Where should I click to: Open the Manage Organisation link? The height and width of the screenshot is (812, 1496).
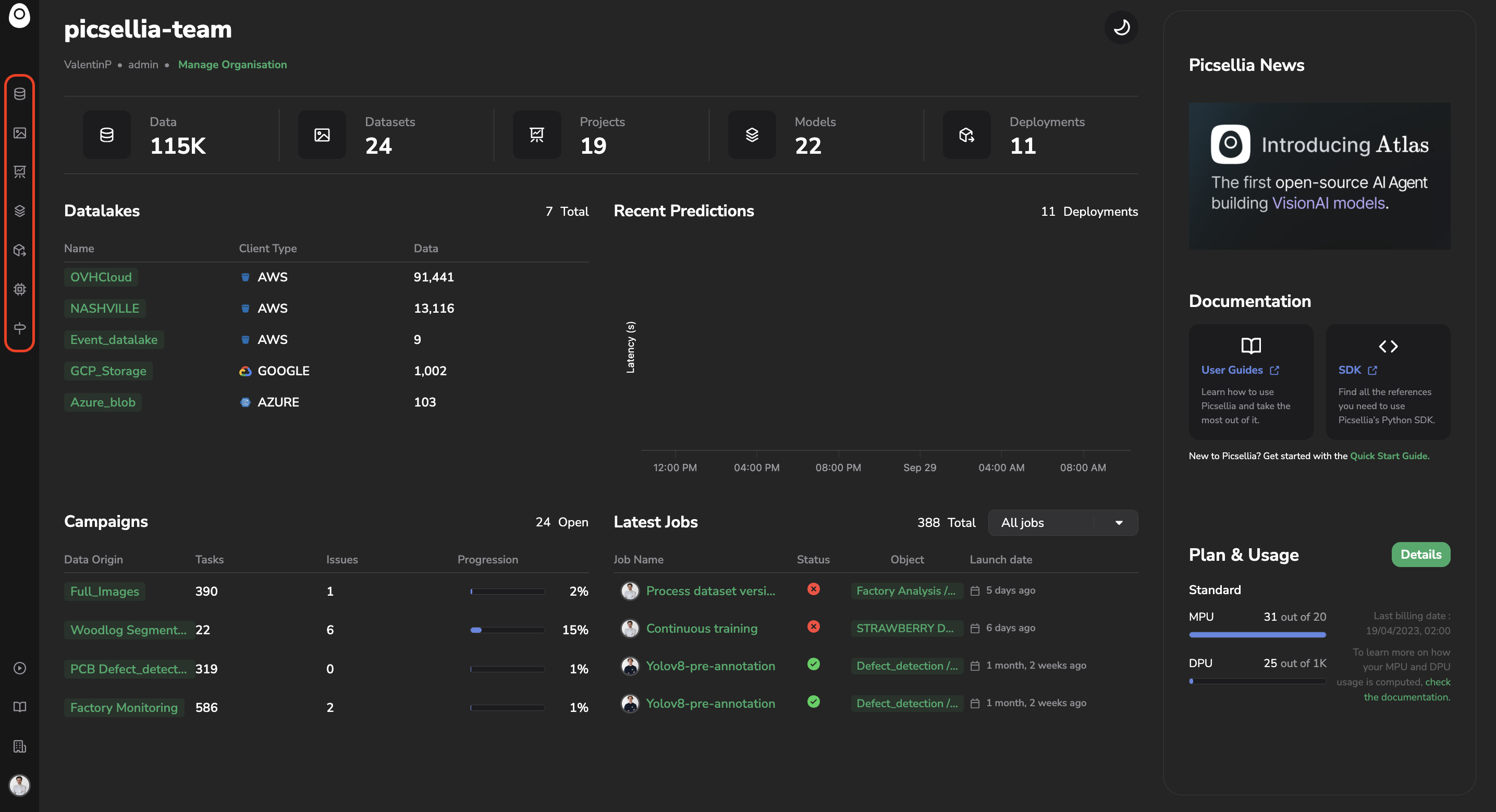pyautogui.click(x=232, y=65)
